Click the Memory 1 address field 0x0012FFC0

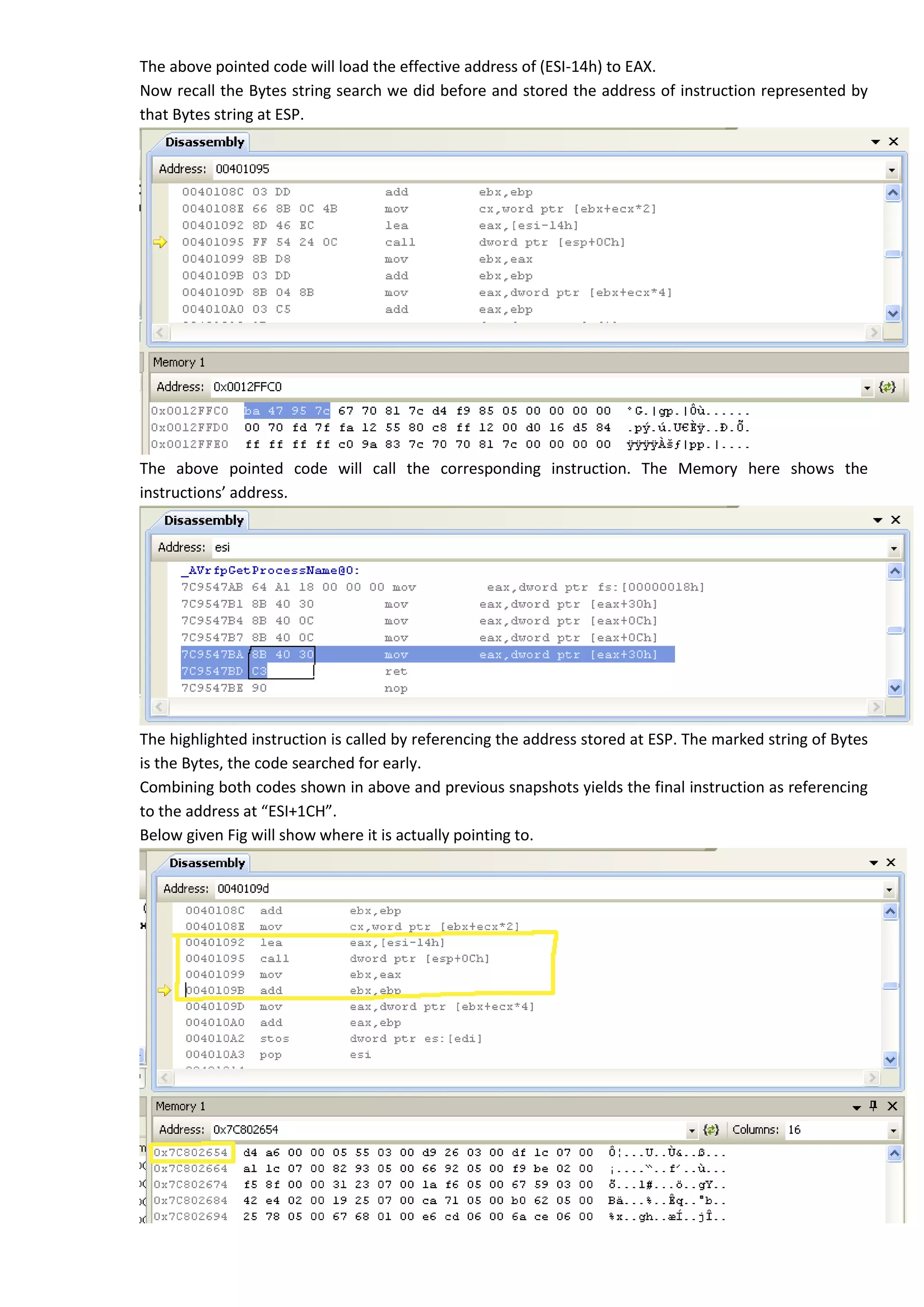(535, 387)
